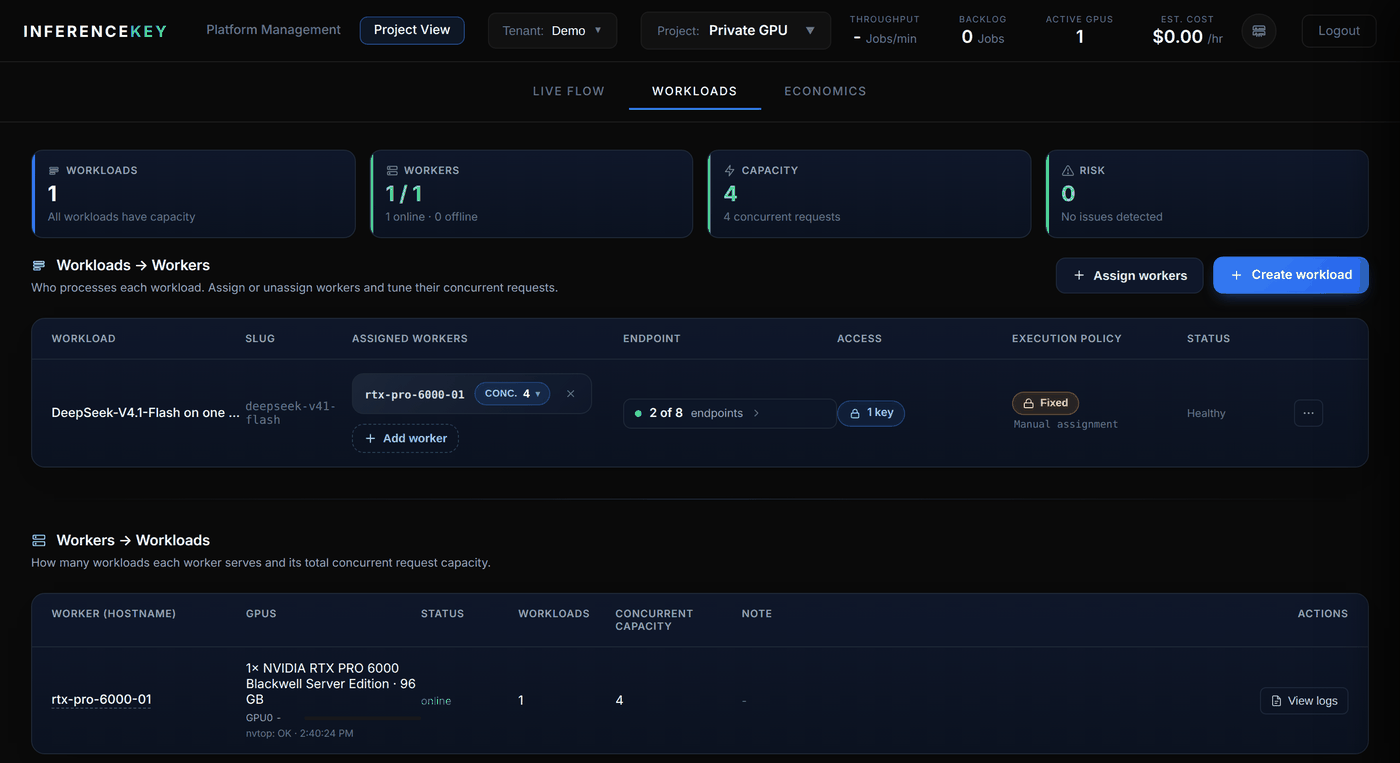Switch to the Live Flow tab

[568, 91]
